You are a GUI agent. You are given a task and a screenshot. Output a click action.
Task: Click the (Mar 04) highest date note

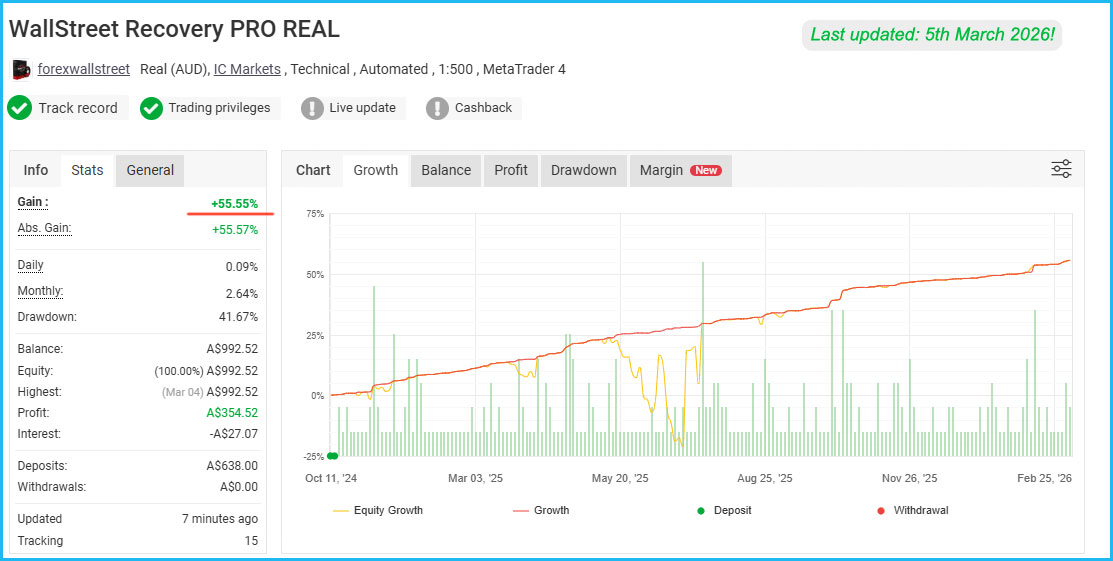(x=180, y=392)
